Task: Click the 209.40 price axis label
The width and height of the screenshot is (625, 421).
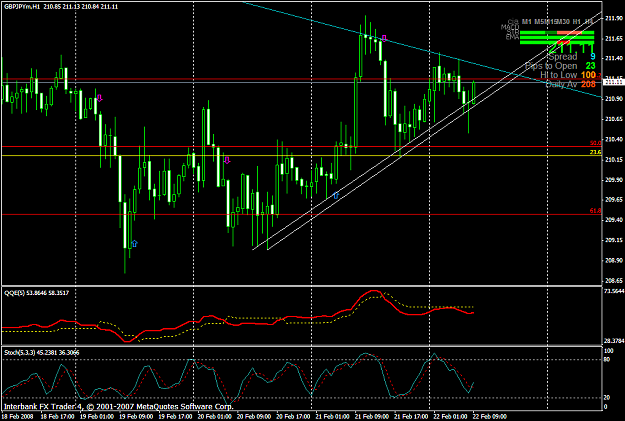Action: [x=614, y=220]
